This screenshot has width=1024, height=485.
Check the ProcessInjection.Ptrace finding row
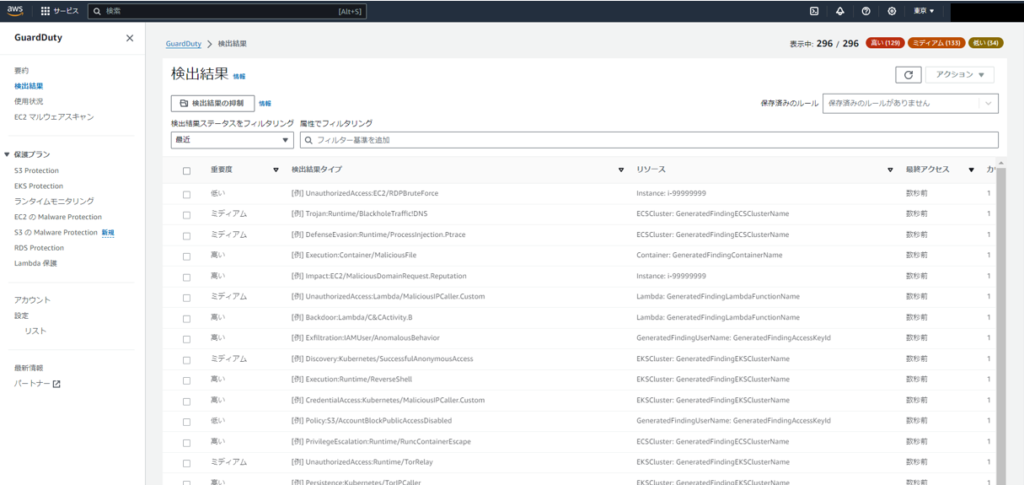point(187,235)
